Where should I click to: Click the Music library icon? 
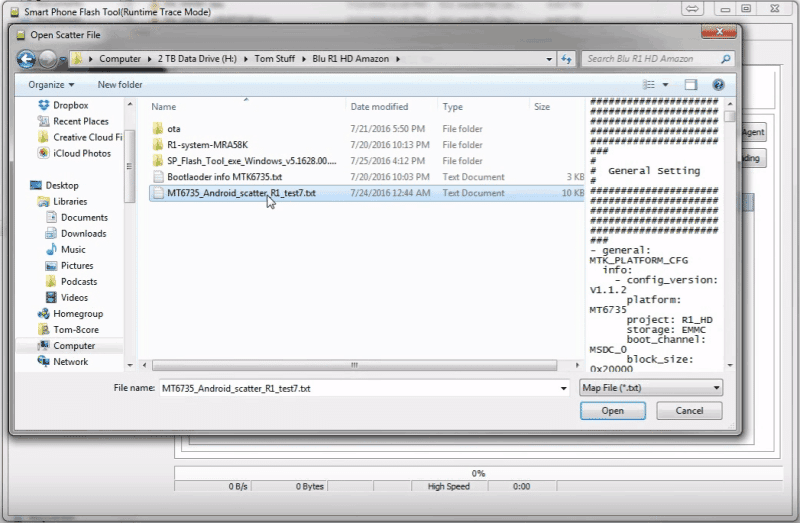pyautogui.click(x=52, y=250)
